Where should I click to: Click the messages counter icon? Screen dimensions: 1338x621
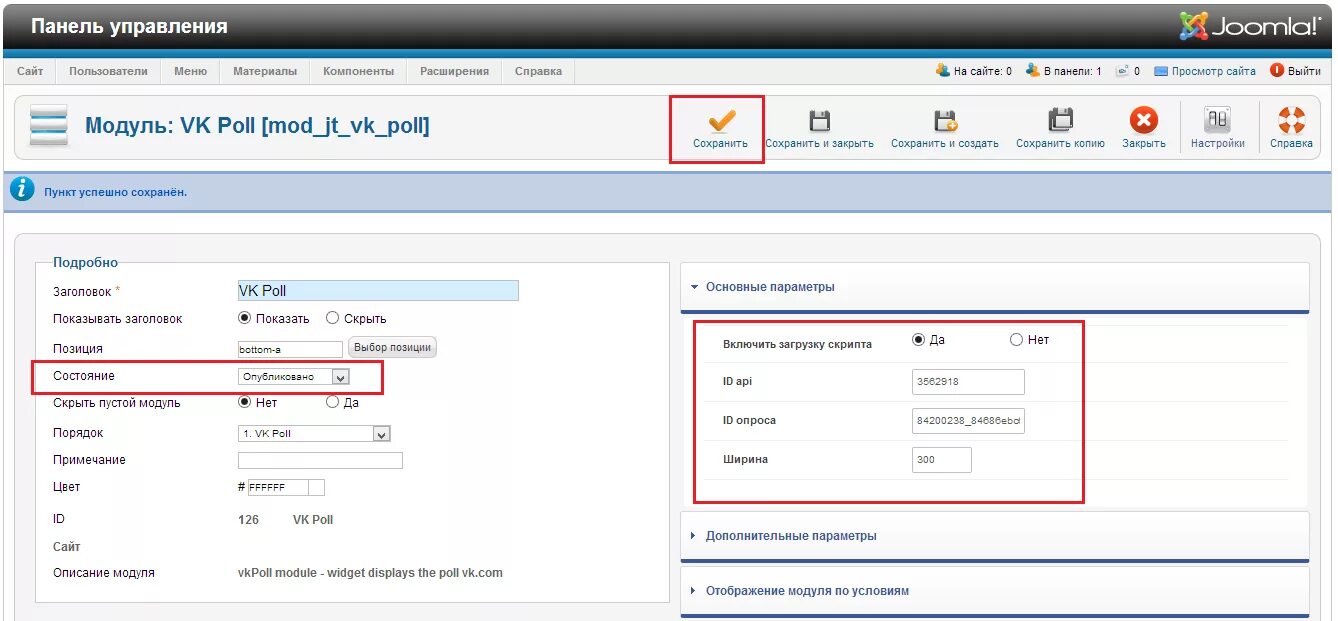[x=1122, y=71]
